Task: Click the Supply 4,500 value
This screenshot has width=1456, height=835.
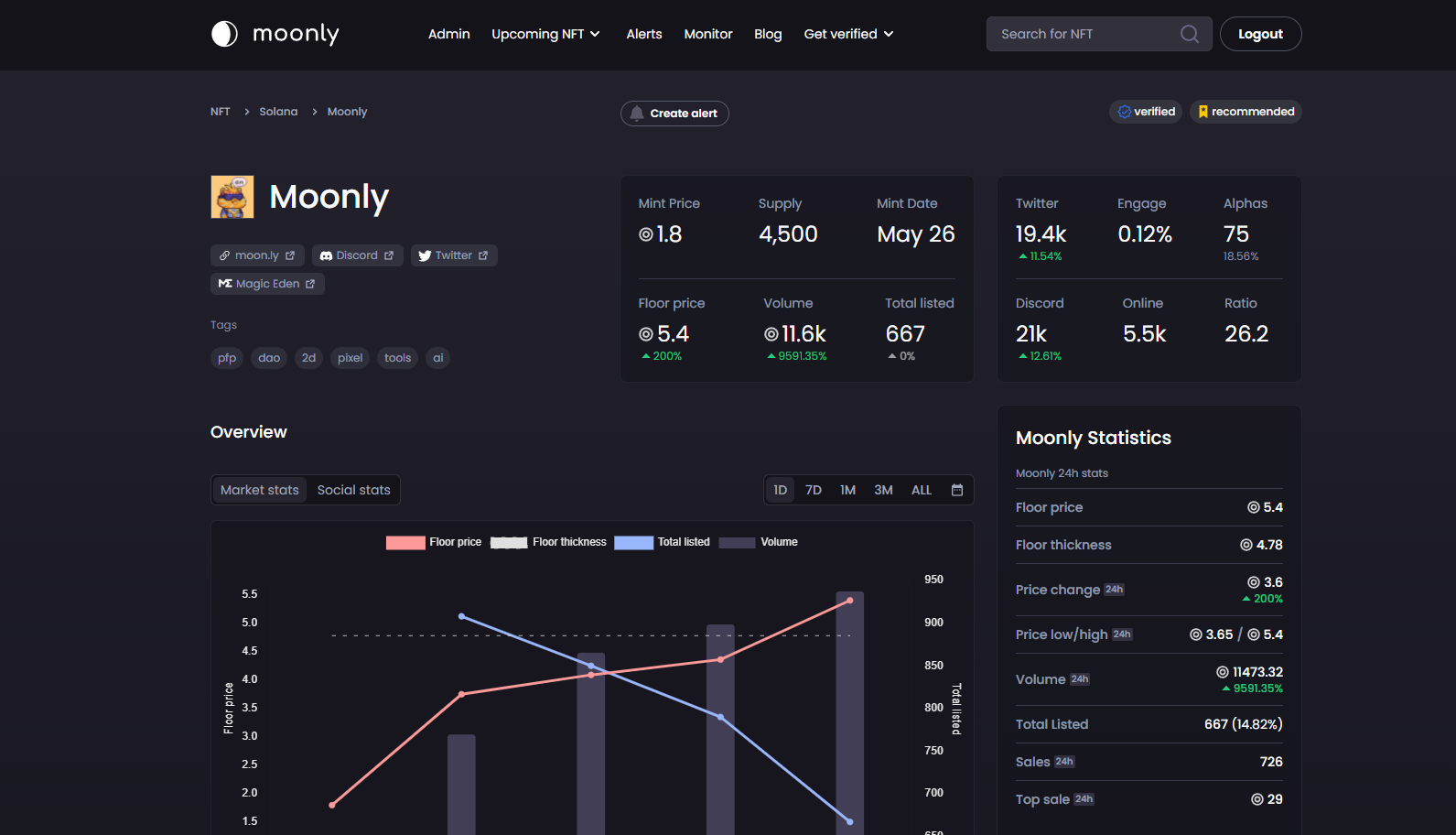Action: [788, 234]
